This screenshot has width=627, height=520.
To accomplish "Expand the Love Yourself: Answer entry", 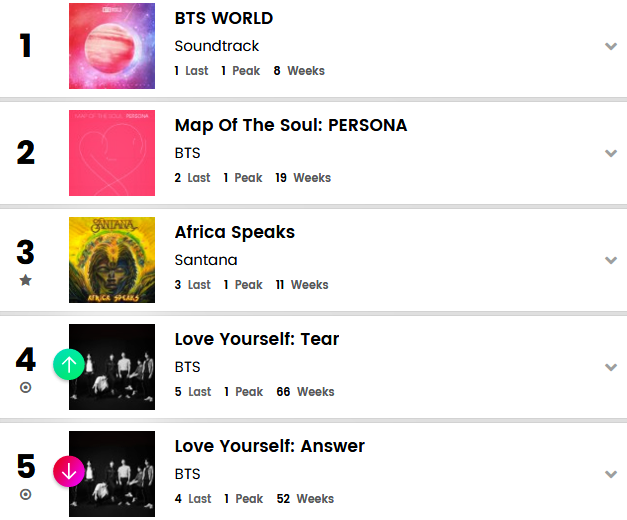I will 611,474.
